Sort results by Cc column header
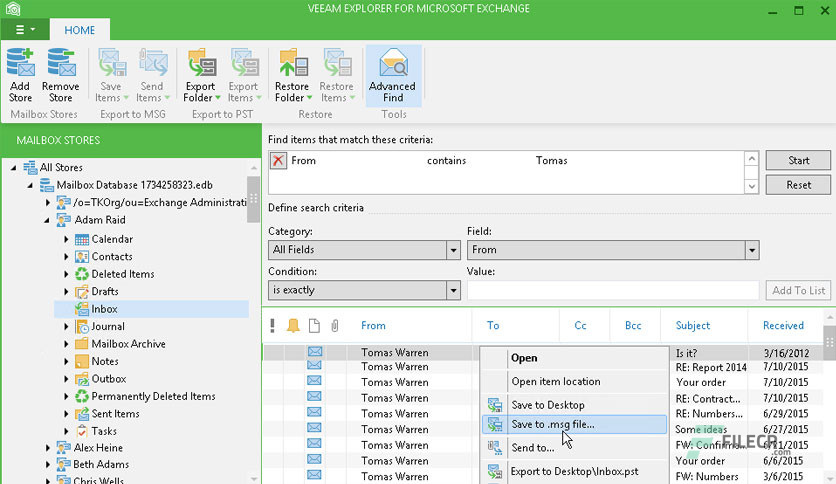This screenshot has width=836, height=484. 580,325
